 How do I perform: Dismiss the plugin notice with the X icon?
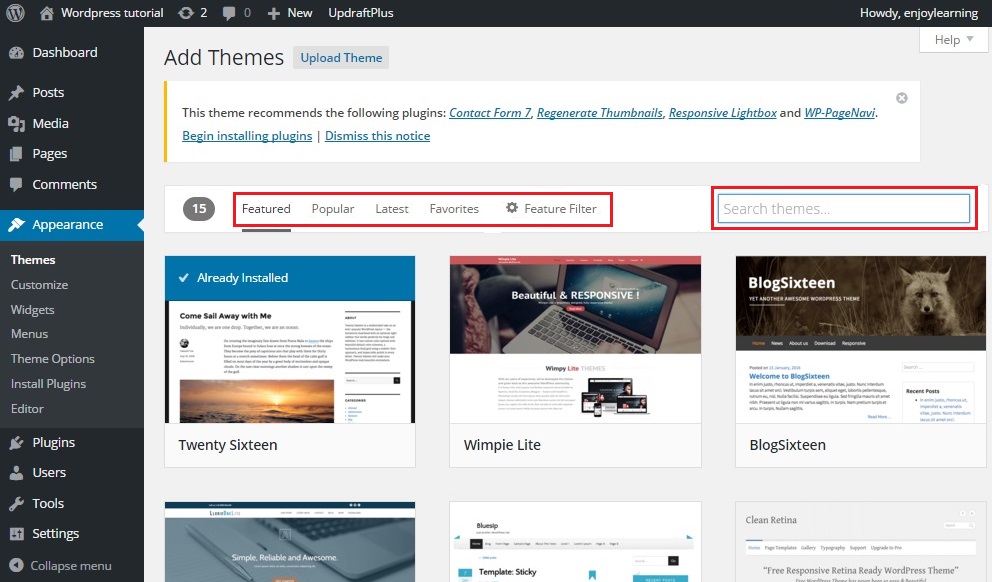[x=902, y=98]
